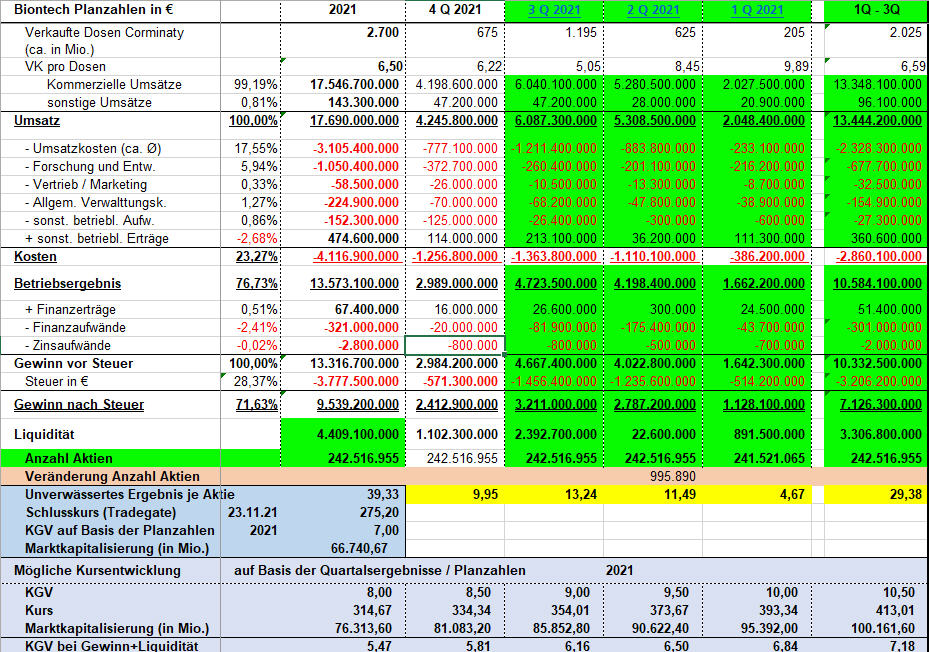Select the '4 Q 2021' column header cell
Viewport: 929px width, 652px height.
click(455, 11)
